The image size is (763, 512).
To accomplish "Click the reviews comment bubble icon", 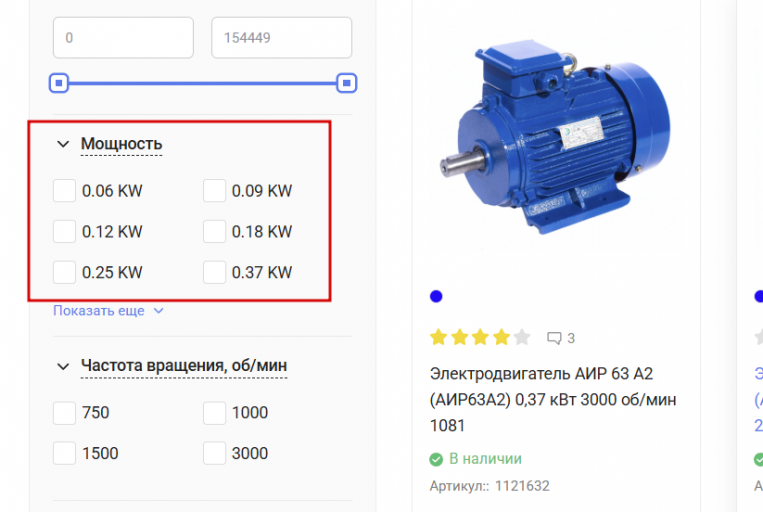I will (x=554, y=338).
